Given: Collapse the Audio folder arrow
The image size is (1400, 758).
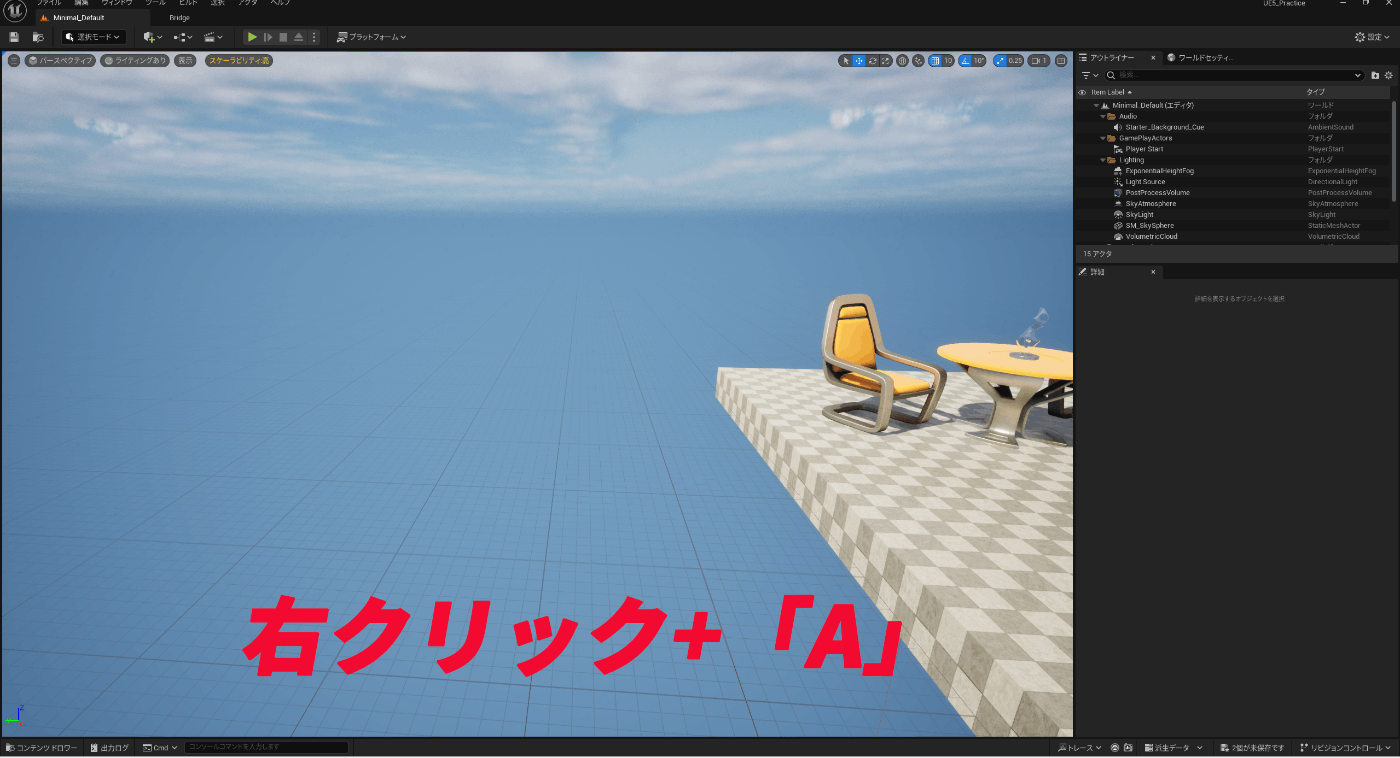Looking at the screenshot, I should (x=1103, y=116).
